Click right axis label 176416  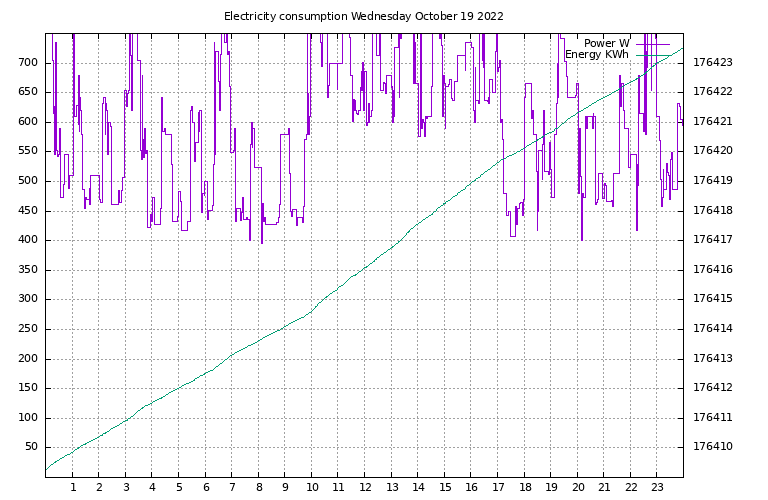point(713,269)
